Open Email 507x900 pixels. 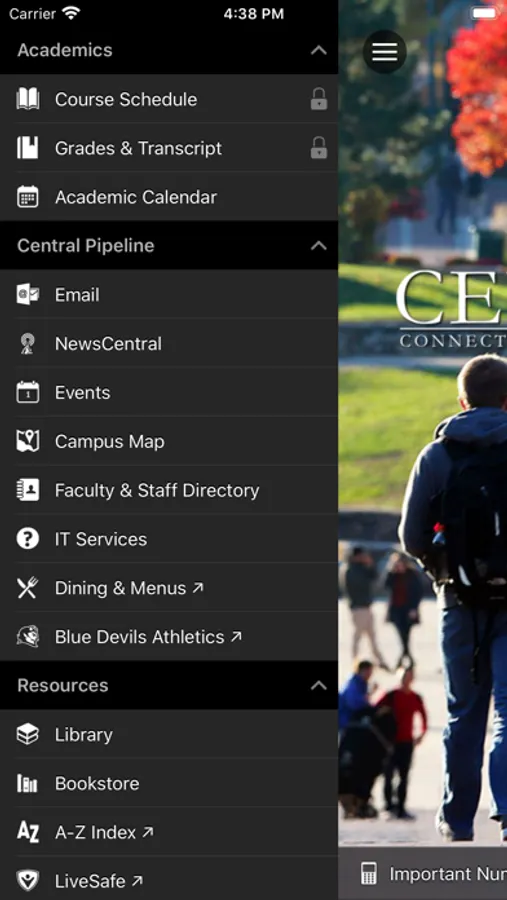pyautogui.click(x=169, y=294)
